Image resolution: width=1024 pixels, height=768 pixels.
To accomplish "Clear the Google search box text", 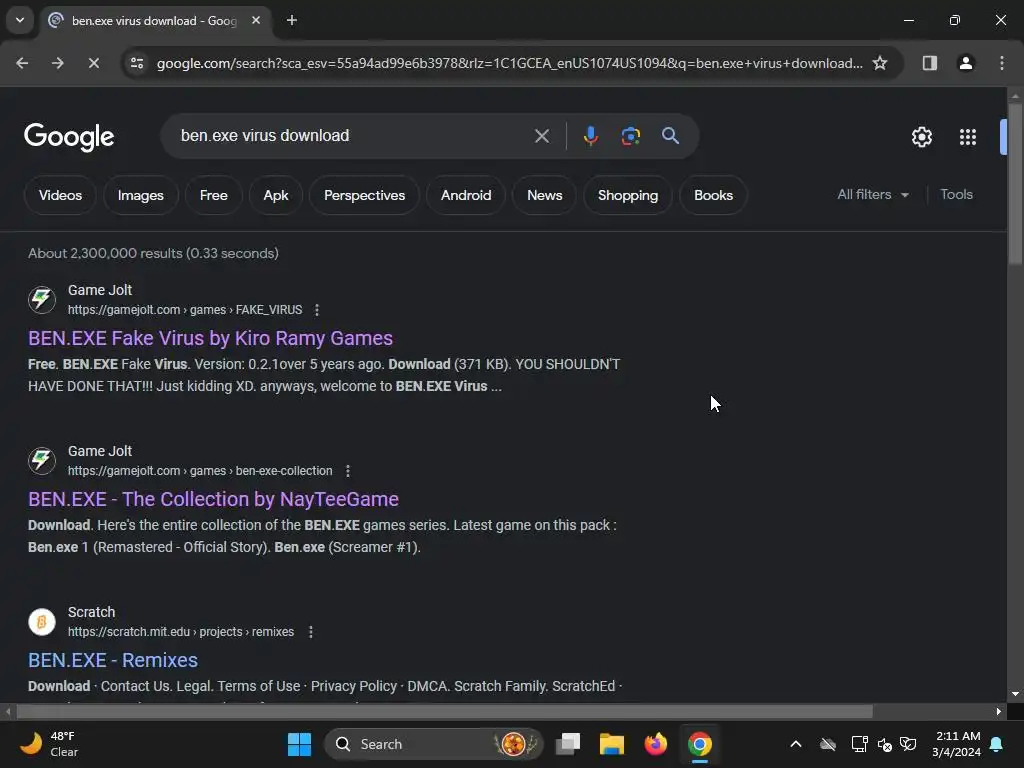I will tap(541, 136).
